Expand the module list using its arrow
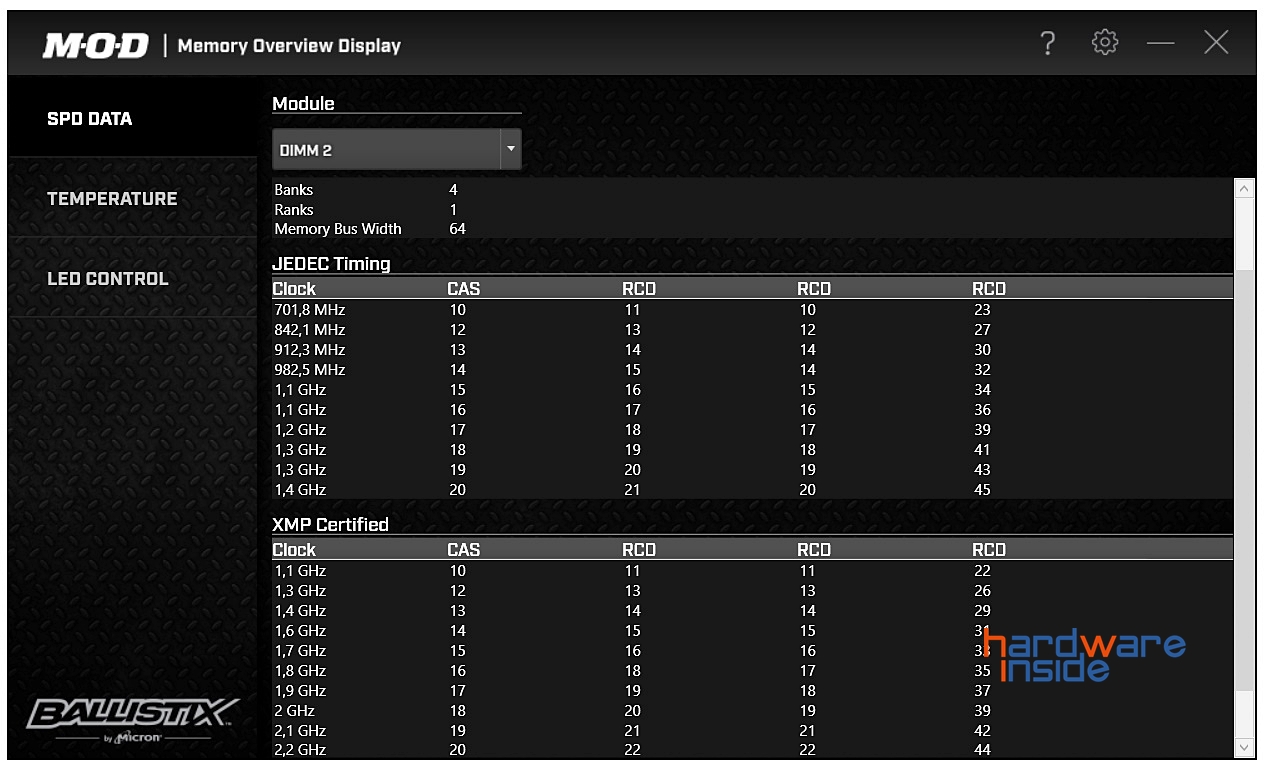The image size is (1264, 768). point(511,150)
